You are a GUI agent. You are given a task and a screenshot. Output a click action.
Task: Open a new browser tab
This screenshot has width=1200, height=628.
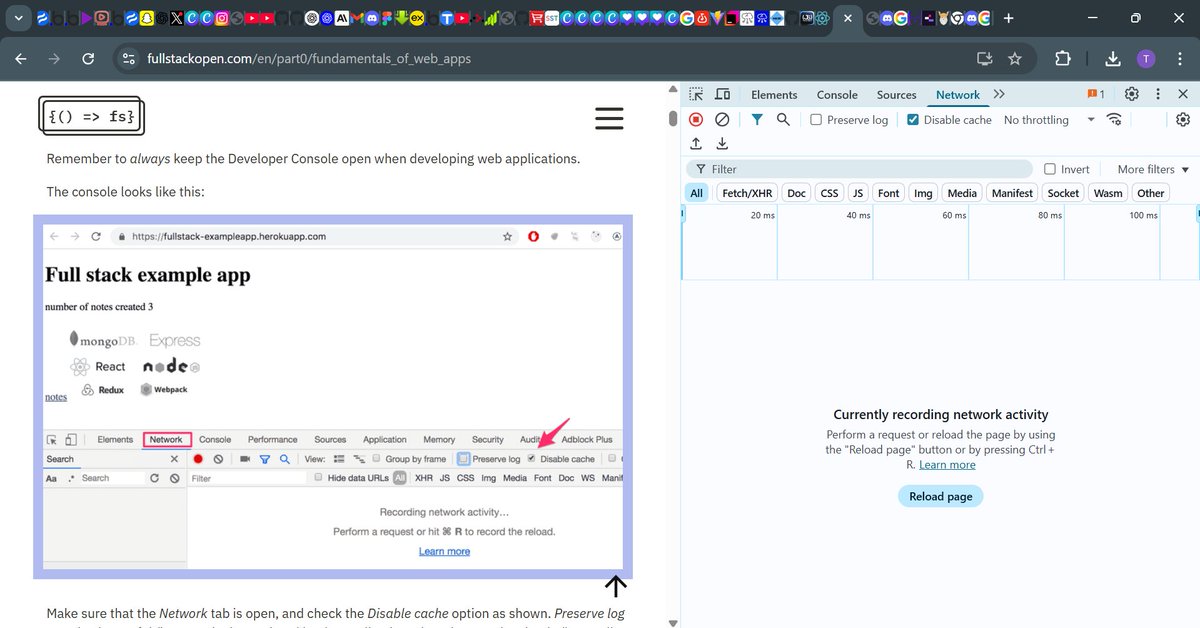1009,18
